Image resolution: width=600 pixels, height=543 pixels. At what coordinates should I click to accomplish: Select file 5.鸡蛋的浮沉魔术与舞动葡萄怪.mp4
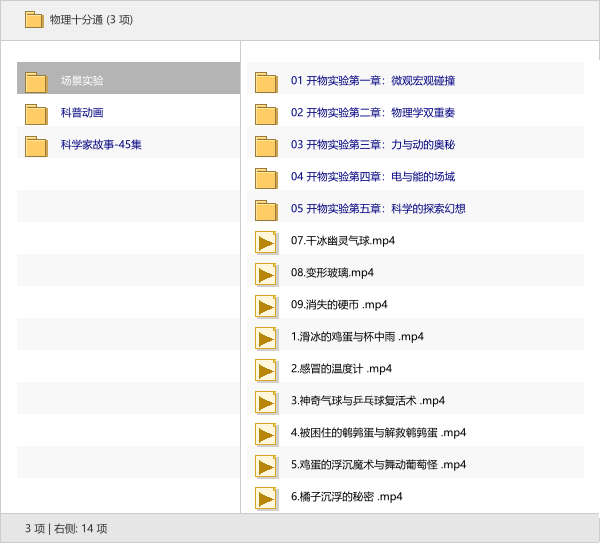(378, 465)
